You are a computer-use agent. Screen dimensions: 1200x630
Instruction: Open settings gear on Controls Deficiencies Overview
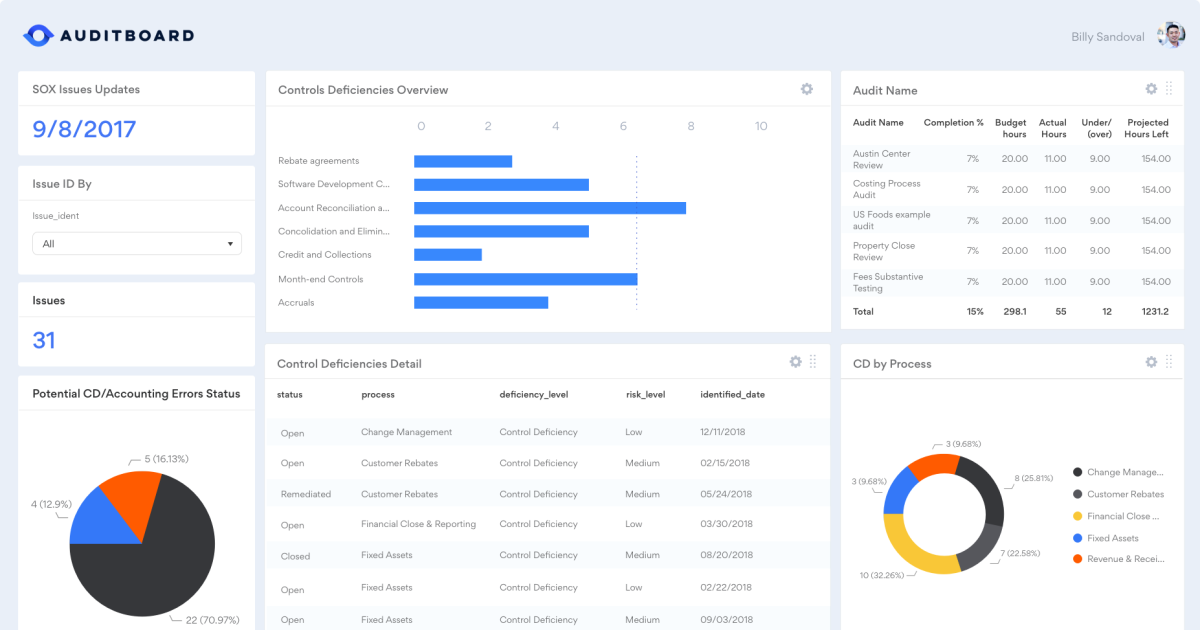tap(807, 89)
